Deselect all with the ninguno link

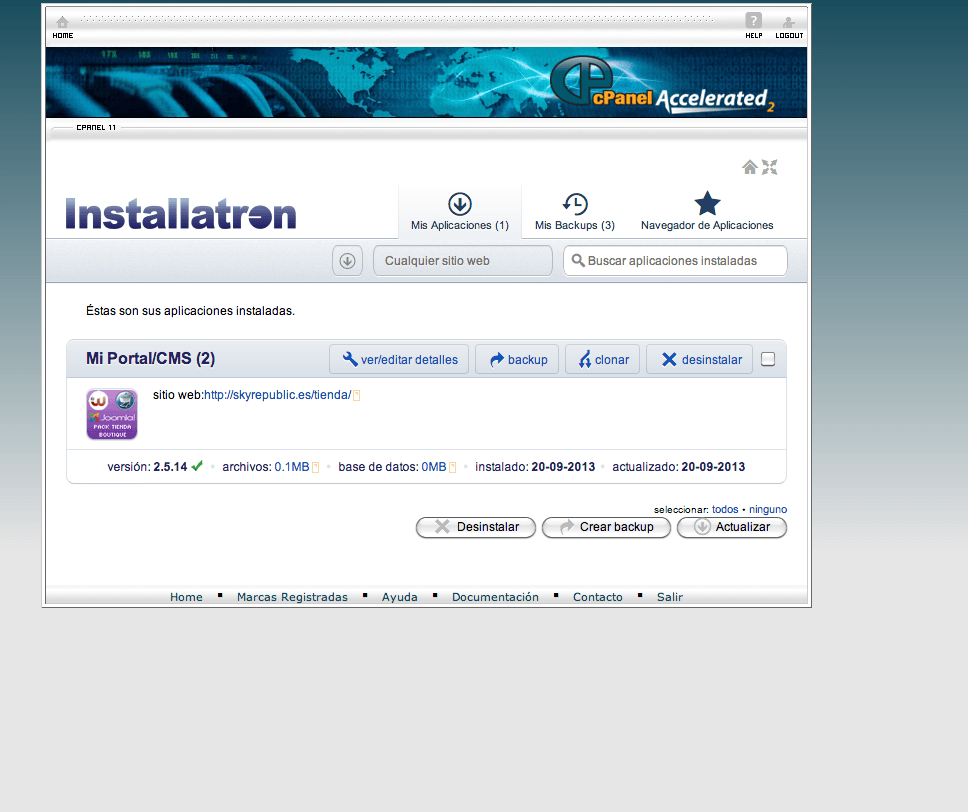pos(768,509)
